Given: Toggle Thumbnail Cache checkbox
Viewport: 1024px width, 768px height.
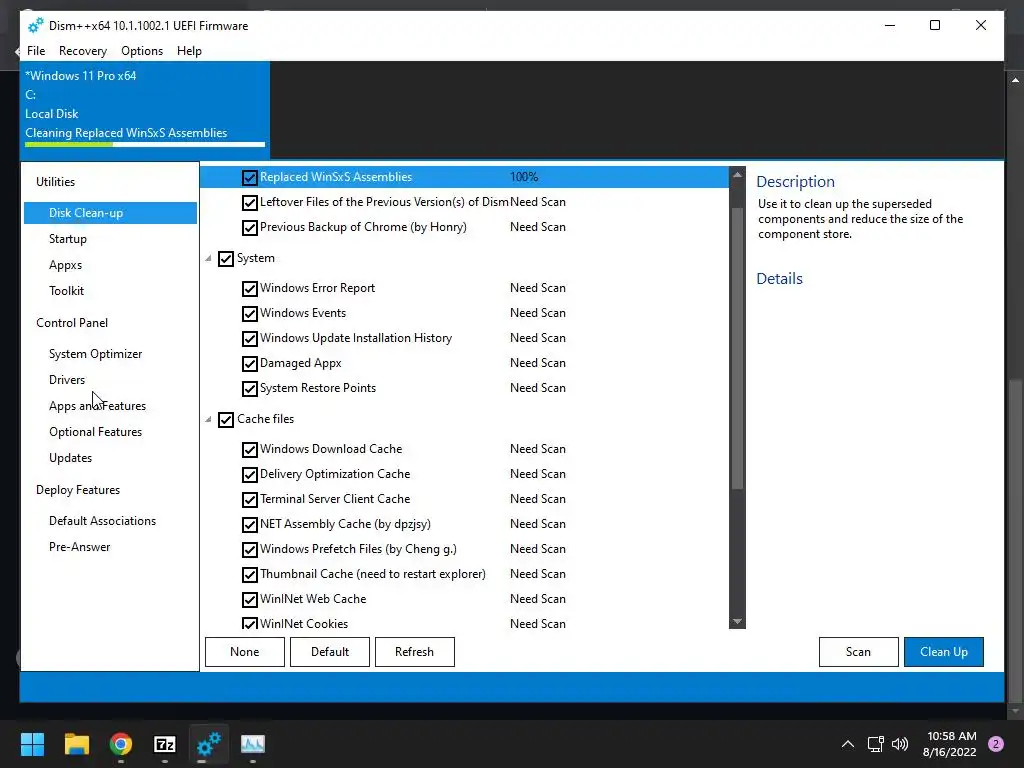Looking at the screenshot, I should click(249, 575).
